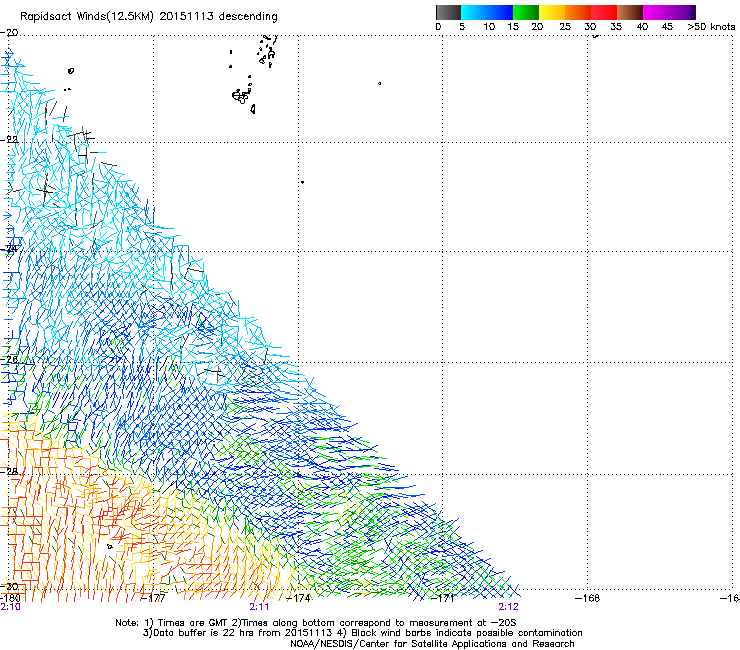
Task: Click the 'NOAA/NESDIS/Center for Satellite Applications and Research' credit
Action: pyautogui.click(x=432, y=644)
